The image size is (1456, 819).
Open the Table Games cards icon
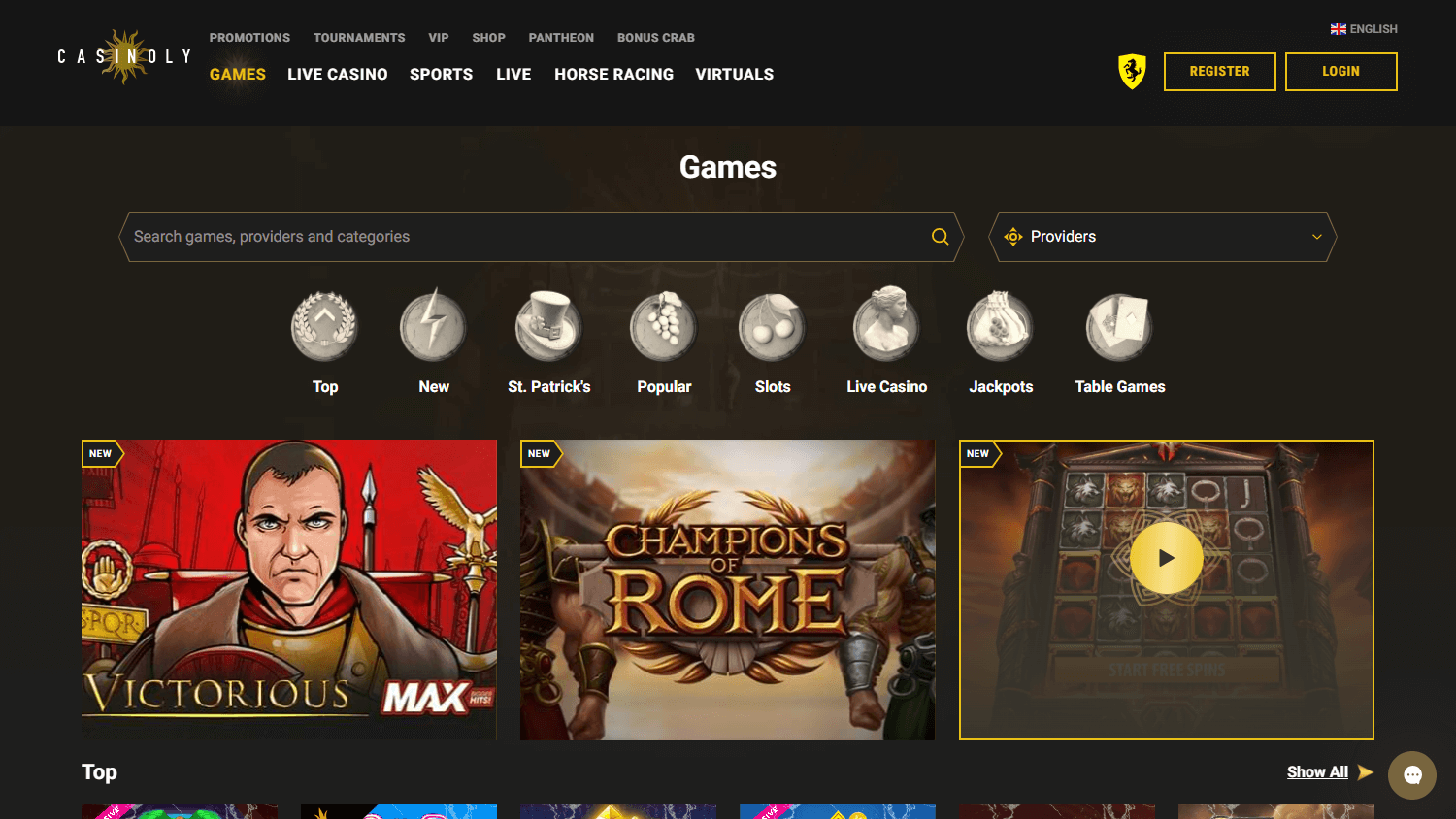tap(1119, 326)
